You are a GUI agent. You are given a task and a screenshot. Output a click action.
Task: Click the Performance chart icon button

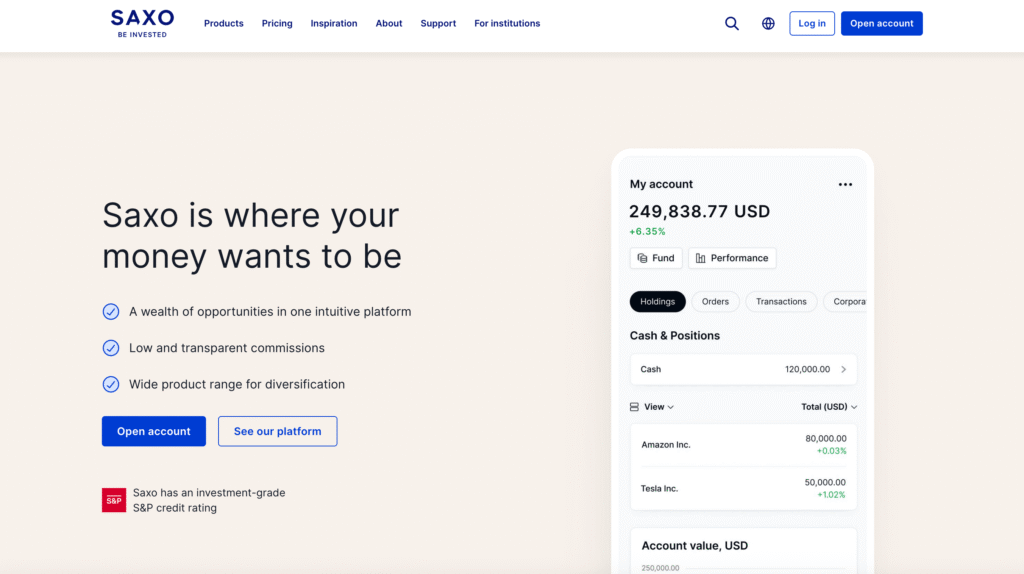point(732,258)
